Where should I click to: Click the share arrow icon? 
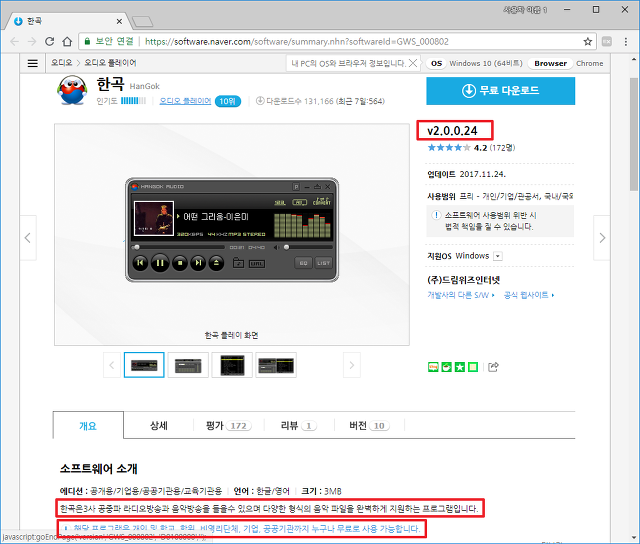(493, 367)
